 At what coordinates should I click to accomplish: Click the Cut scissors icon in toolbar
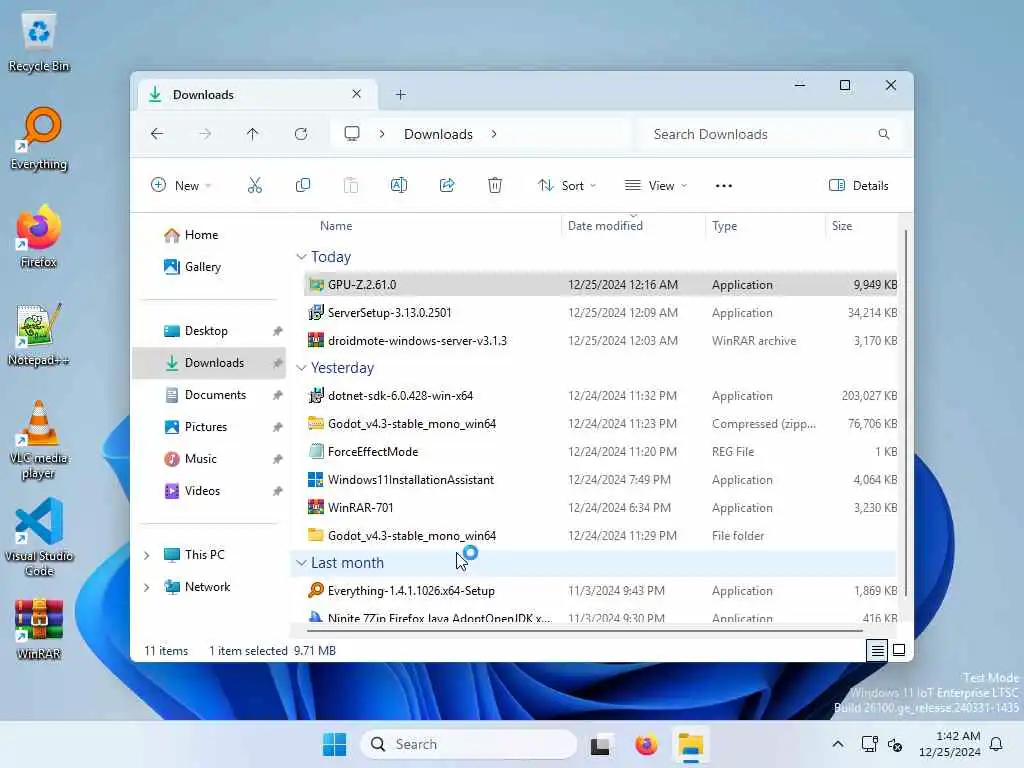click(255, 185)
